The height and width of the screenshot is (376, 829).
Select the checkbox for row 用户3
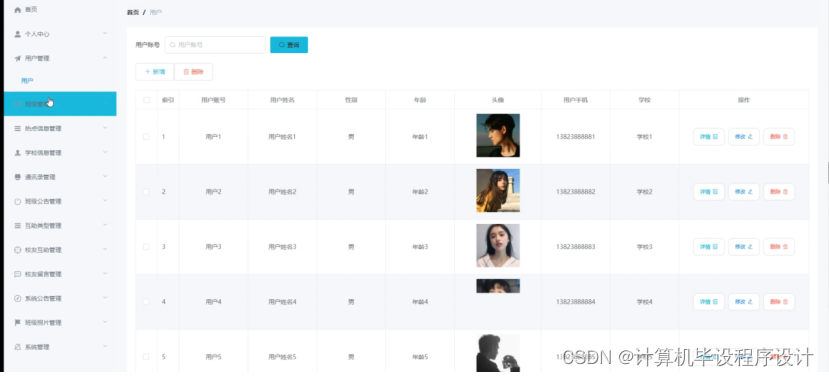146,246
